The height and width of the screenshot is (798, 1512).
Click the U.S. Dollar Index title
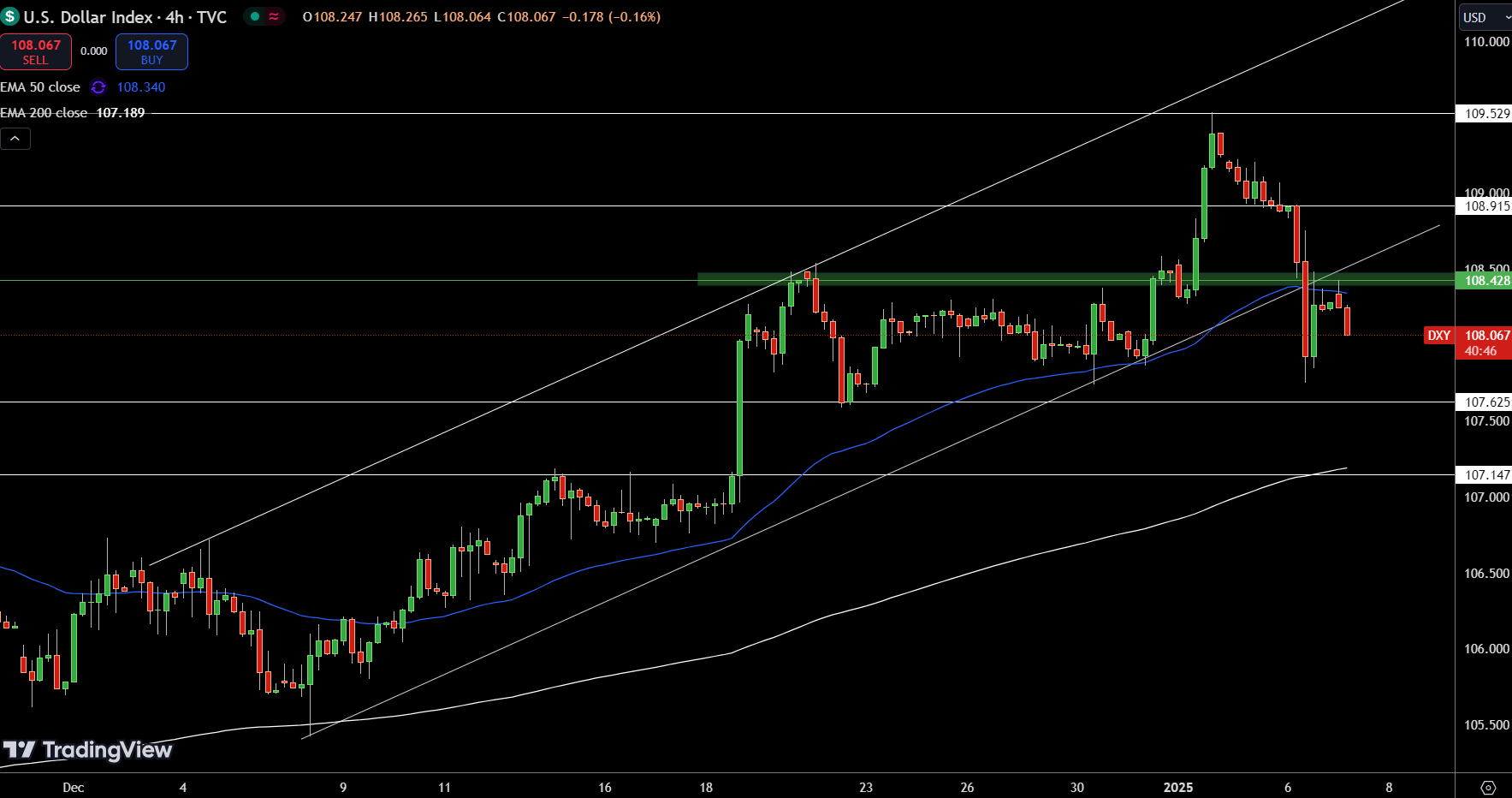tap(88, 17)
